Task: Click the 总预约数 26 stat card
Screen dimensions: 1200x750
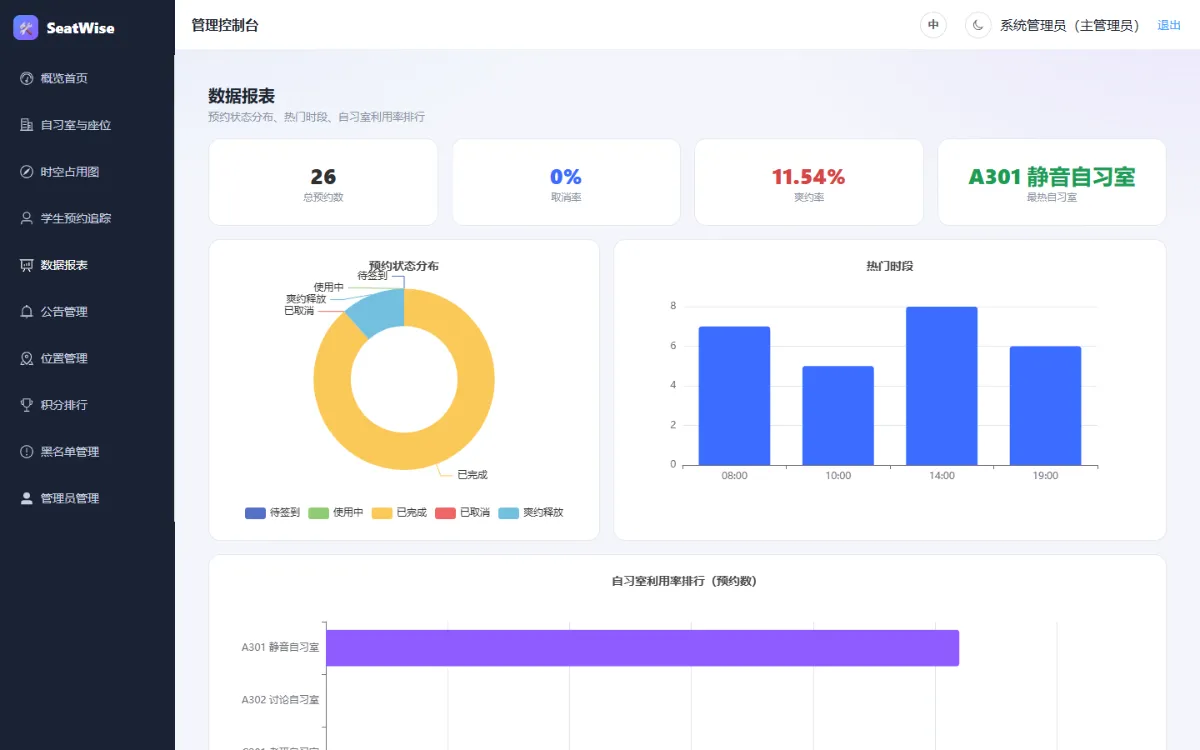Action: click(x=323, y=182)
